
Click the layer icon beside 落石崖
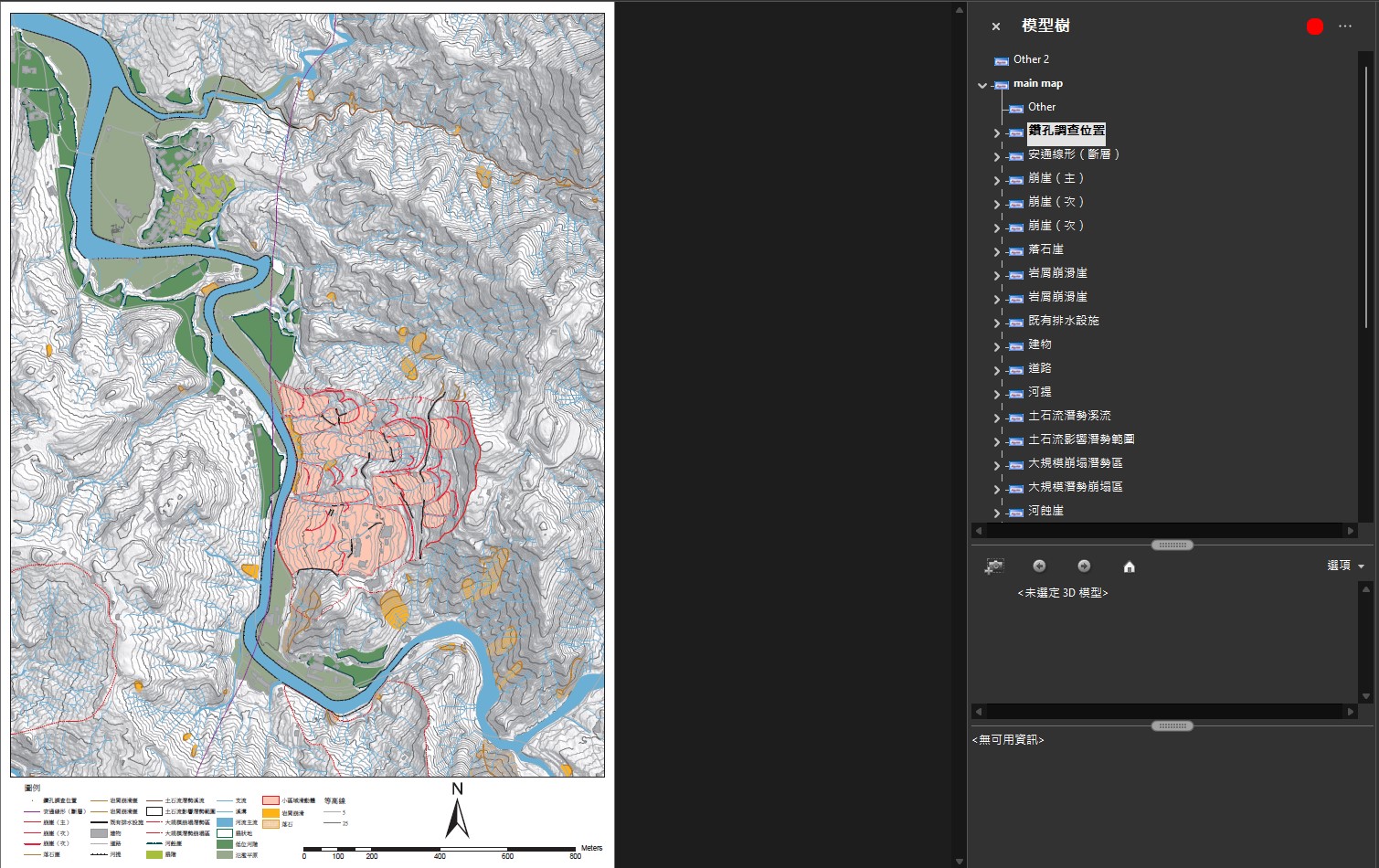(1016, 250)
